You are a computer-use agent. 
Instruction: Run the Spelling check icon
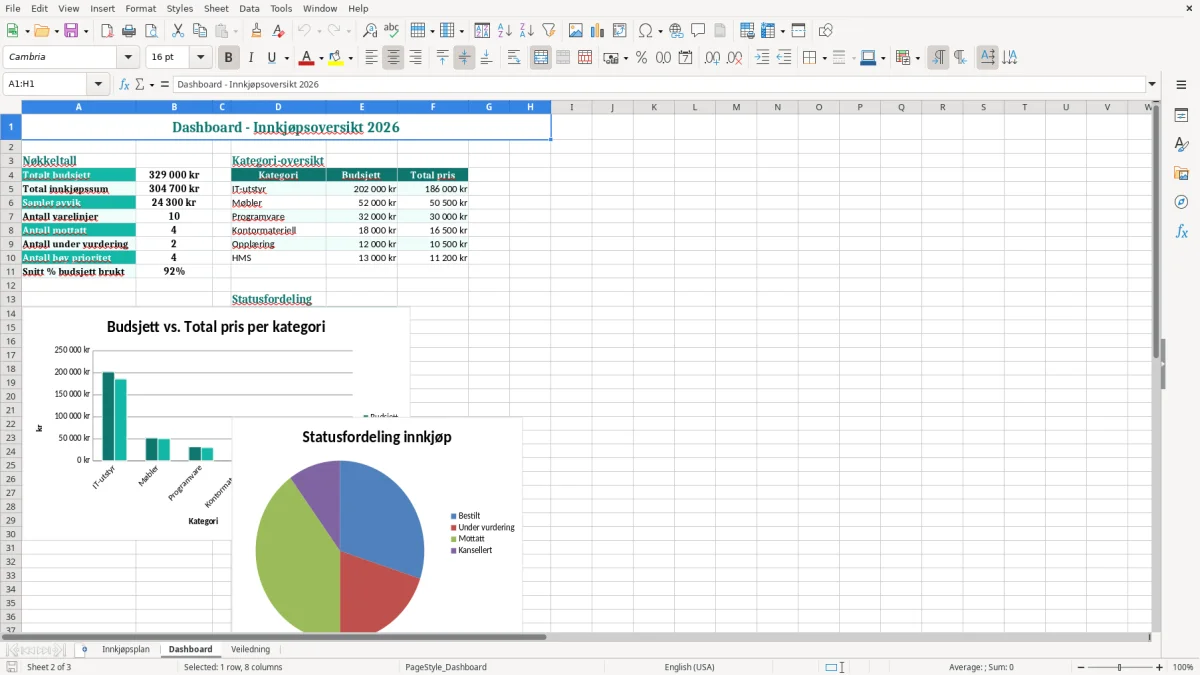click(391, 31)
